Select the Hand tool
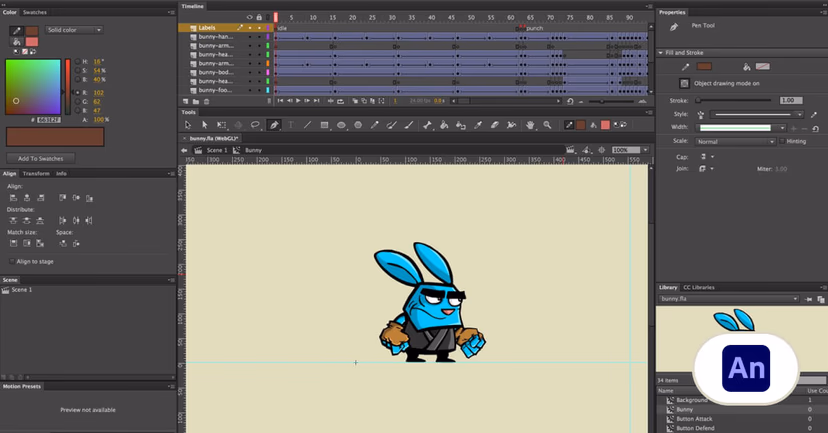The height and width of the screenshot is (433, 828). point(530,125)
